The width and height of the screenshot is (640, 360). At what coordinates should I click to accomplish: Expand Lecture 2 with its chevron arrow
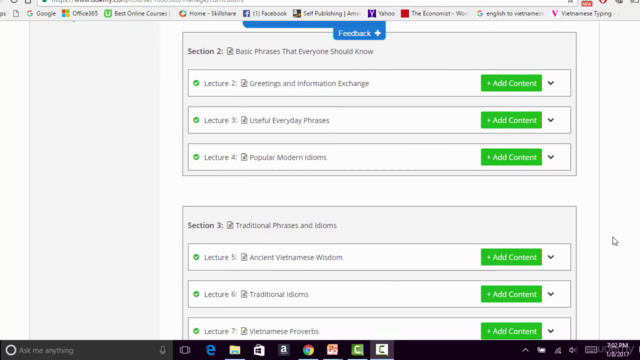click(x=551, y=83)
